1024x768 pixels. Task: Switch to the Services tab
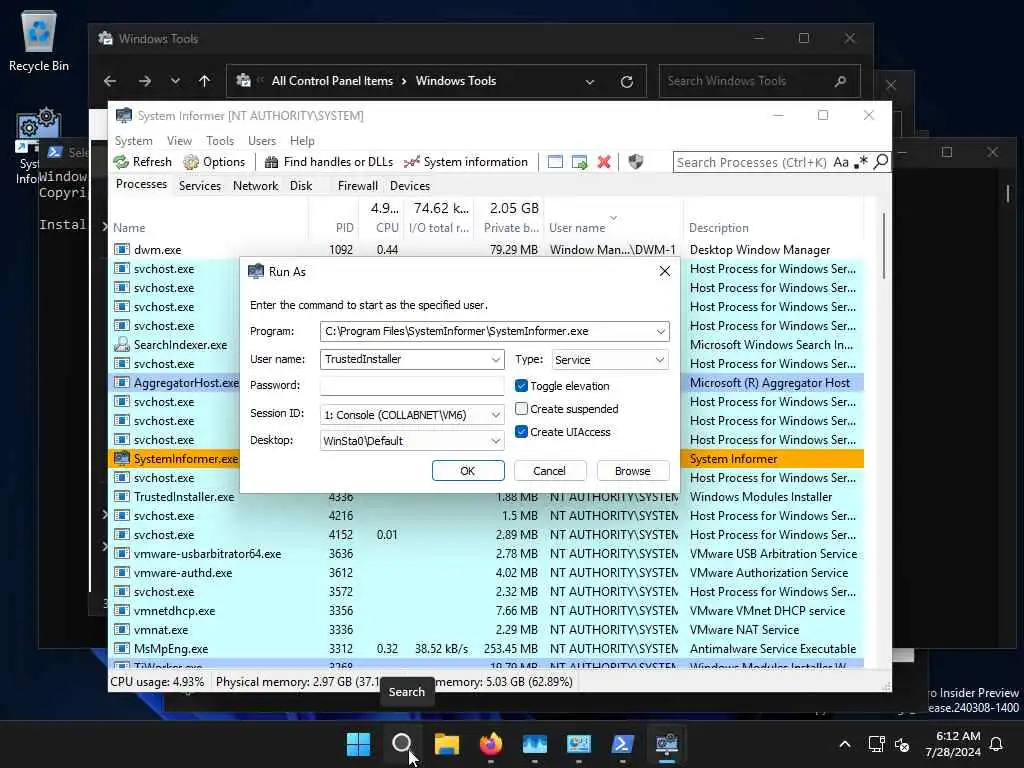click(200, 186)
